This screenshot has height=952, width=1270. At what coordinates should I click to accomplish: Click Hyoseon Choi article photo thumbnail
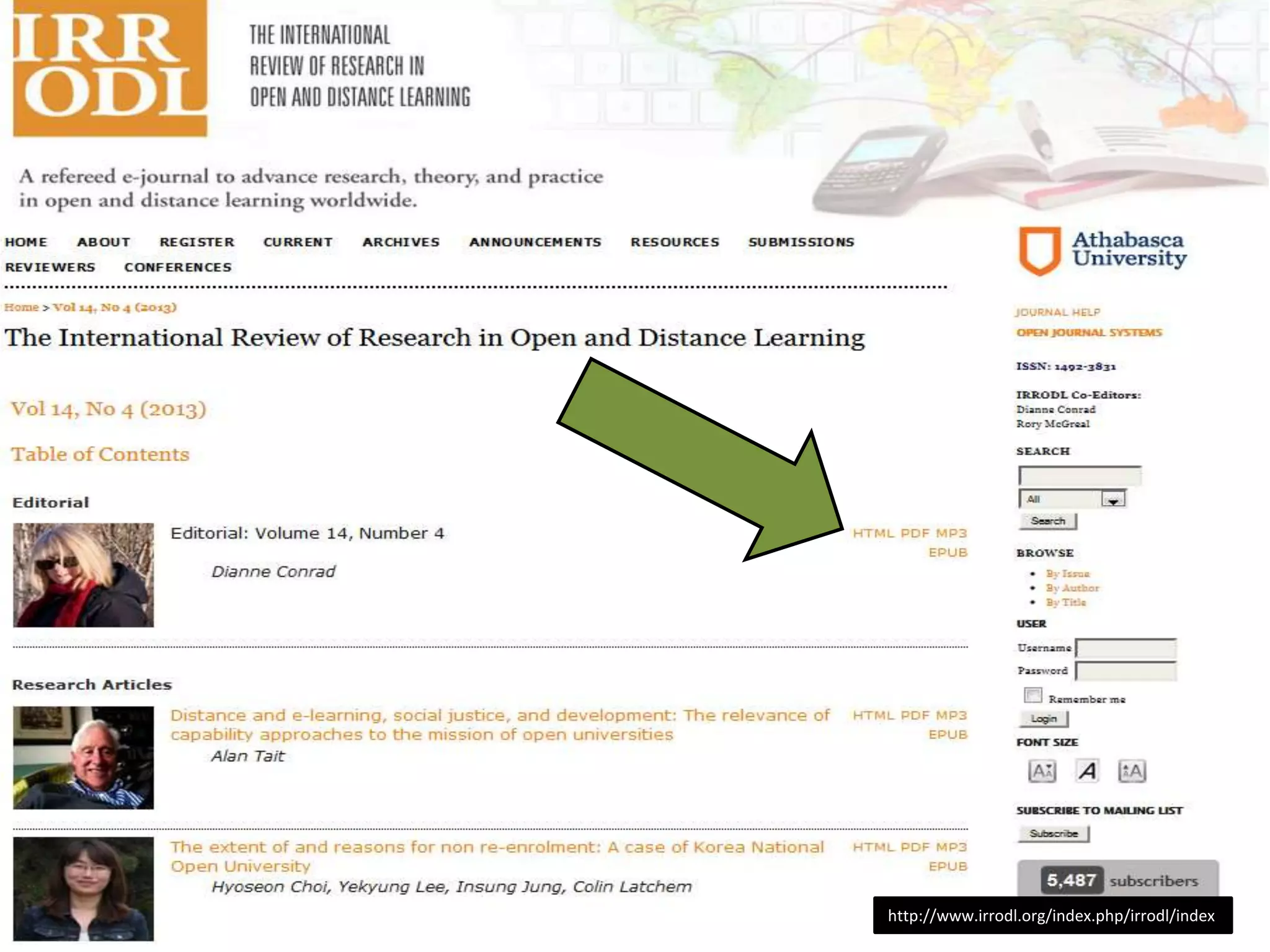tap(84, 889)
